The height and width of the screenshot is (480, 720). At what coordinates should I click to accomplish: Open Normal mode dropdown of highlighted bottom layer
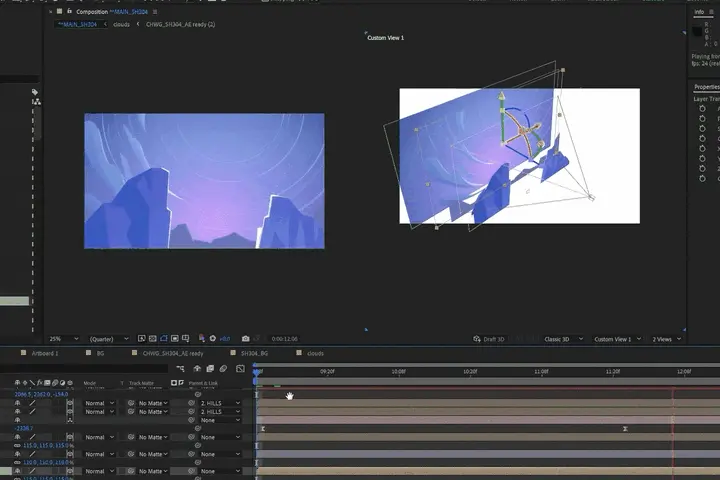(x=99, y=471)
